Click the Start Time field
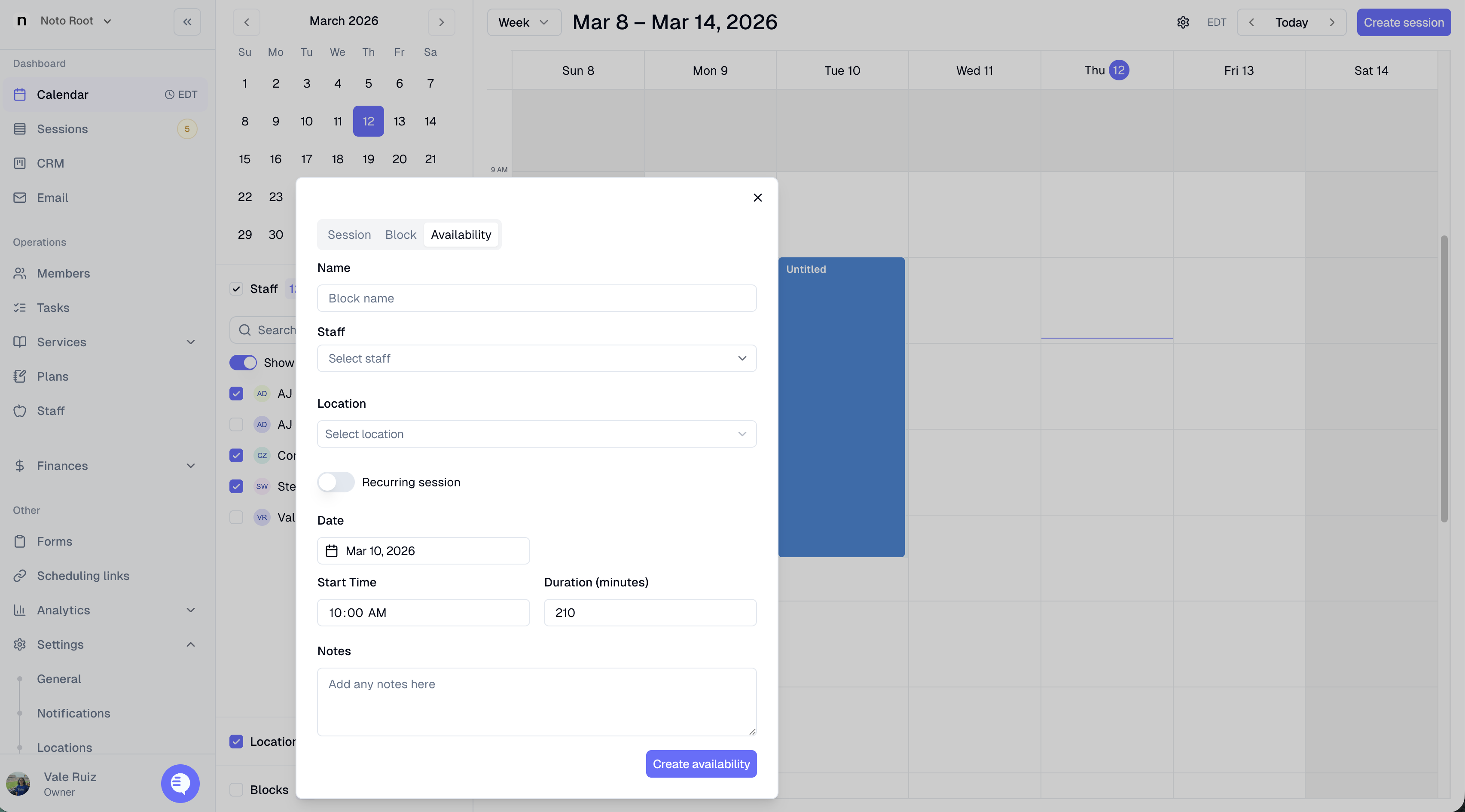The height and width of the screenshot is (812, 1465). 423,612
